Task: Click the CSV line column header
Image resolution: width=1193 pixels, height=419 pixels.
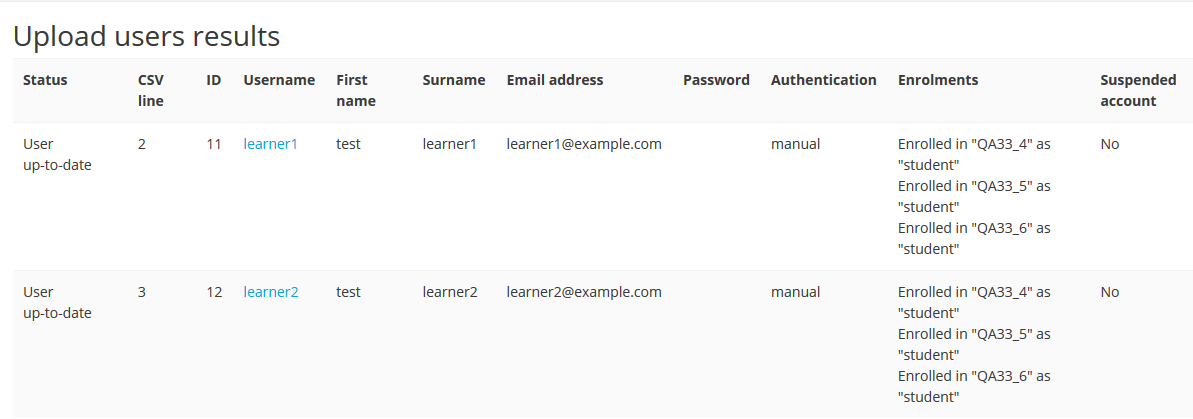Action: (x=151, y=90)
